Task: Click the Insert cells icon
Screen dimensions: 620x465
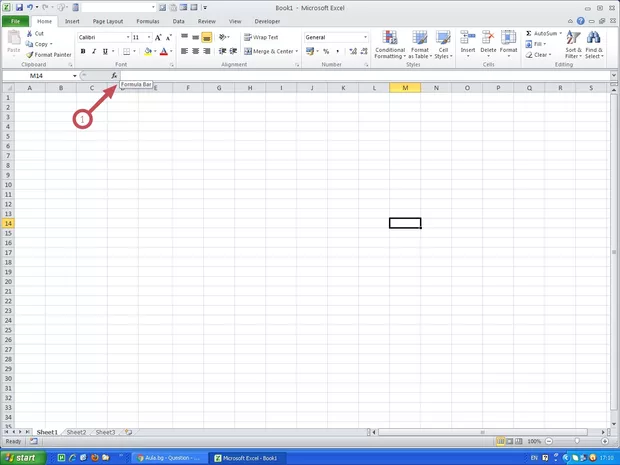Action: [x=468, y=38]
